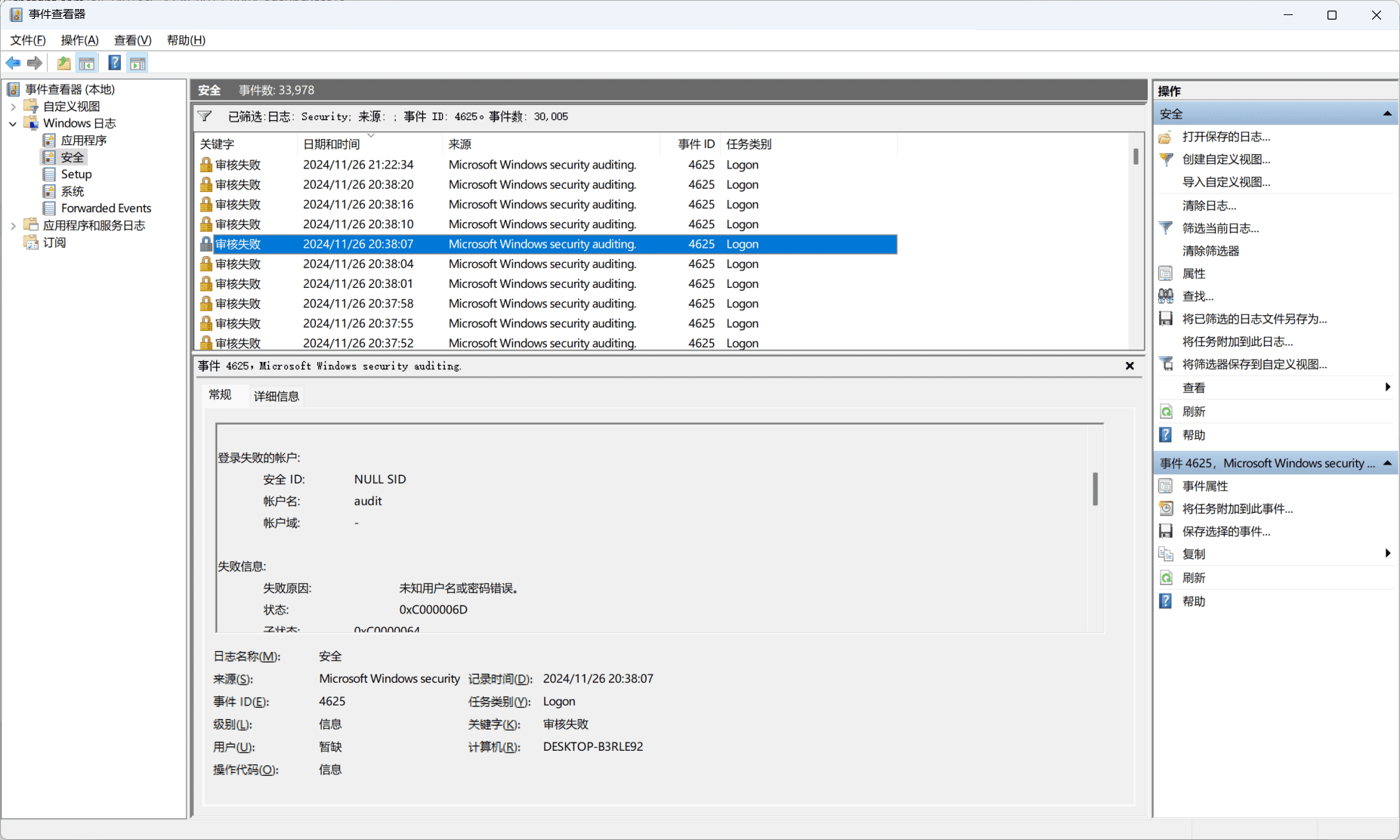
Task: Close the event preview pane
Action: point(1130,366)
